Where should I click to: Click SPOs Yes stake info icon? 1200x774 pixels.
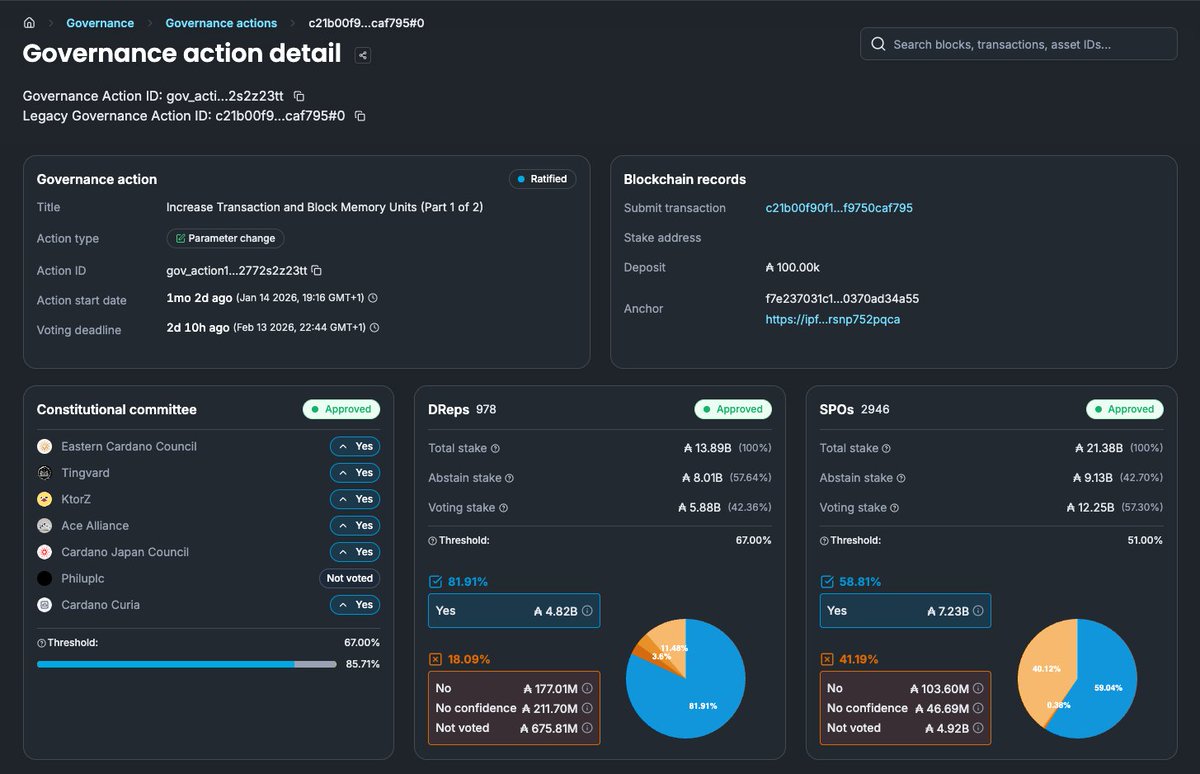click(x=978, y=611)
